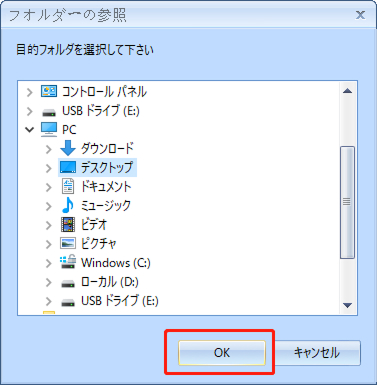This screenshot has width=377, height=385.
Task: Select the デスクトップ folder label
Action: 107,167
